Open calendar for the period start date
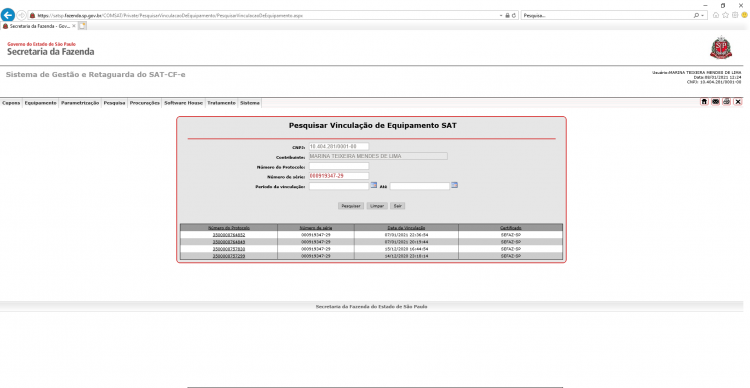750x388 pixels. click(374, 185)
